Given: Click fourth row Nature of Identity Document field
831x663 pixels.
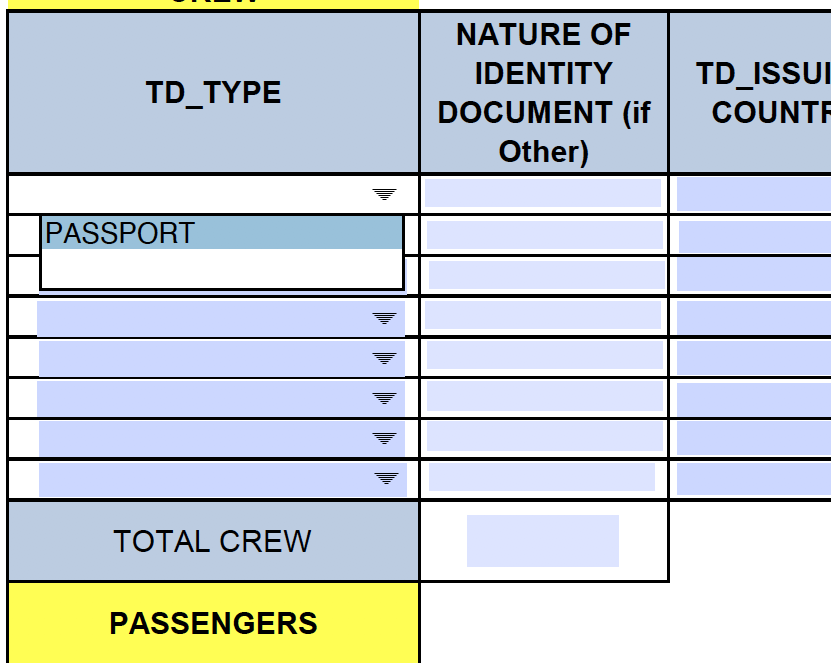Looking at the screenshot, I should pos(542,316).
